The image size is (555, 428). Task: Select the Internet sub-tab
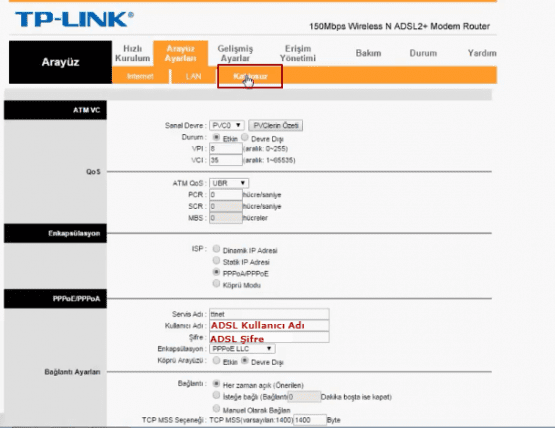click(140, 76)
